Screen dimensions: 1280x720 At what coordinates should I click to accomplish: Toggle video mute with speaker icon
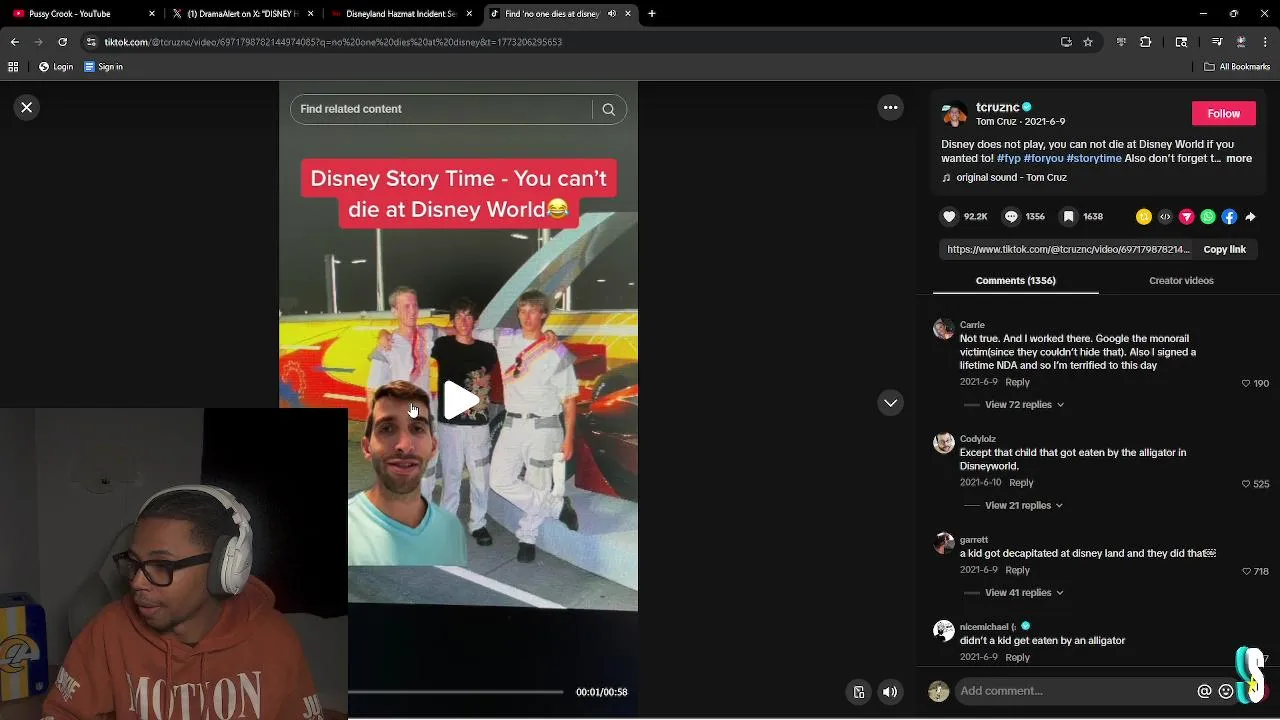point(889,692)
